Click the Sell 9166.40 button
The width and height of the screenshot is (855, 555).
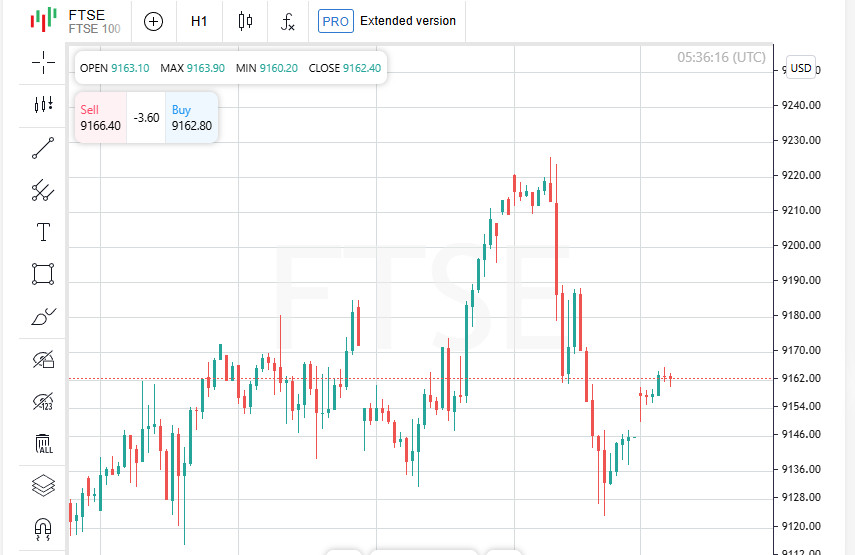point(100,118)
